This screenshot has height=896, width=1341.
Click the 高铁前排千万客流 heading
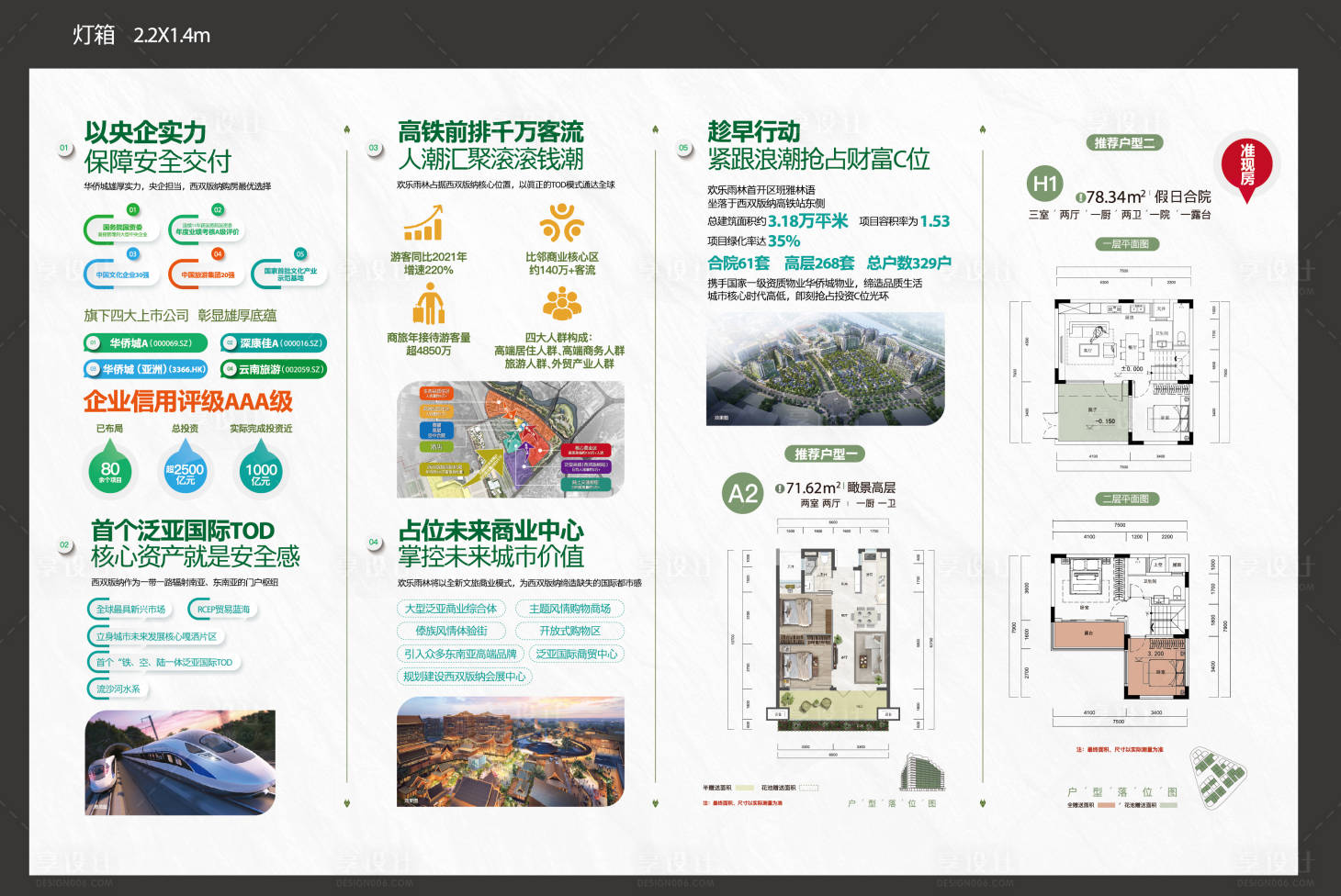pyautogui.click(x=490, y=132)
